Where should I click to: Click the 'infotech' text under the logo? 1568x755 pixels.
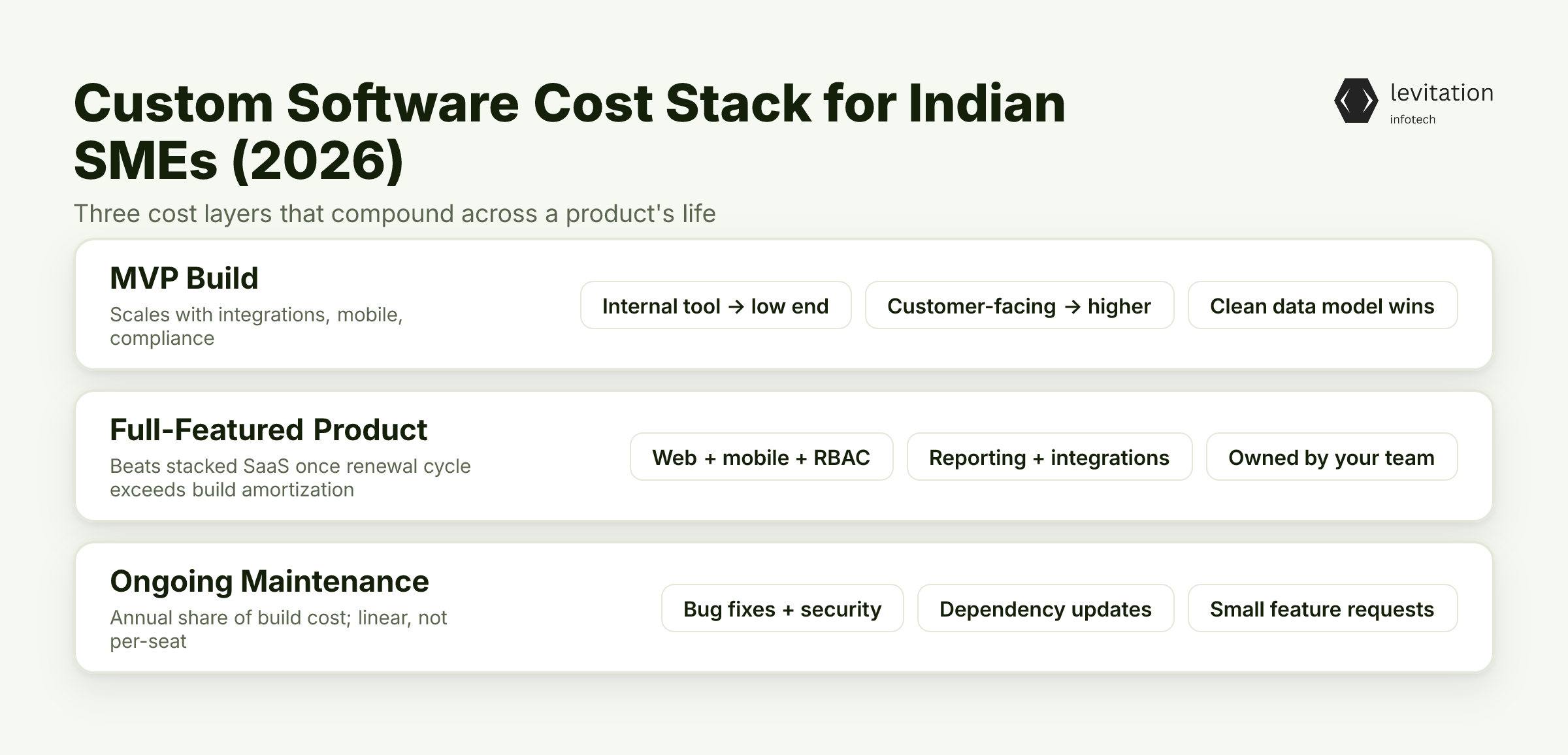coord(1413,120)
